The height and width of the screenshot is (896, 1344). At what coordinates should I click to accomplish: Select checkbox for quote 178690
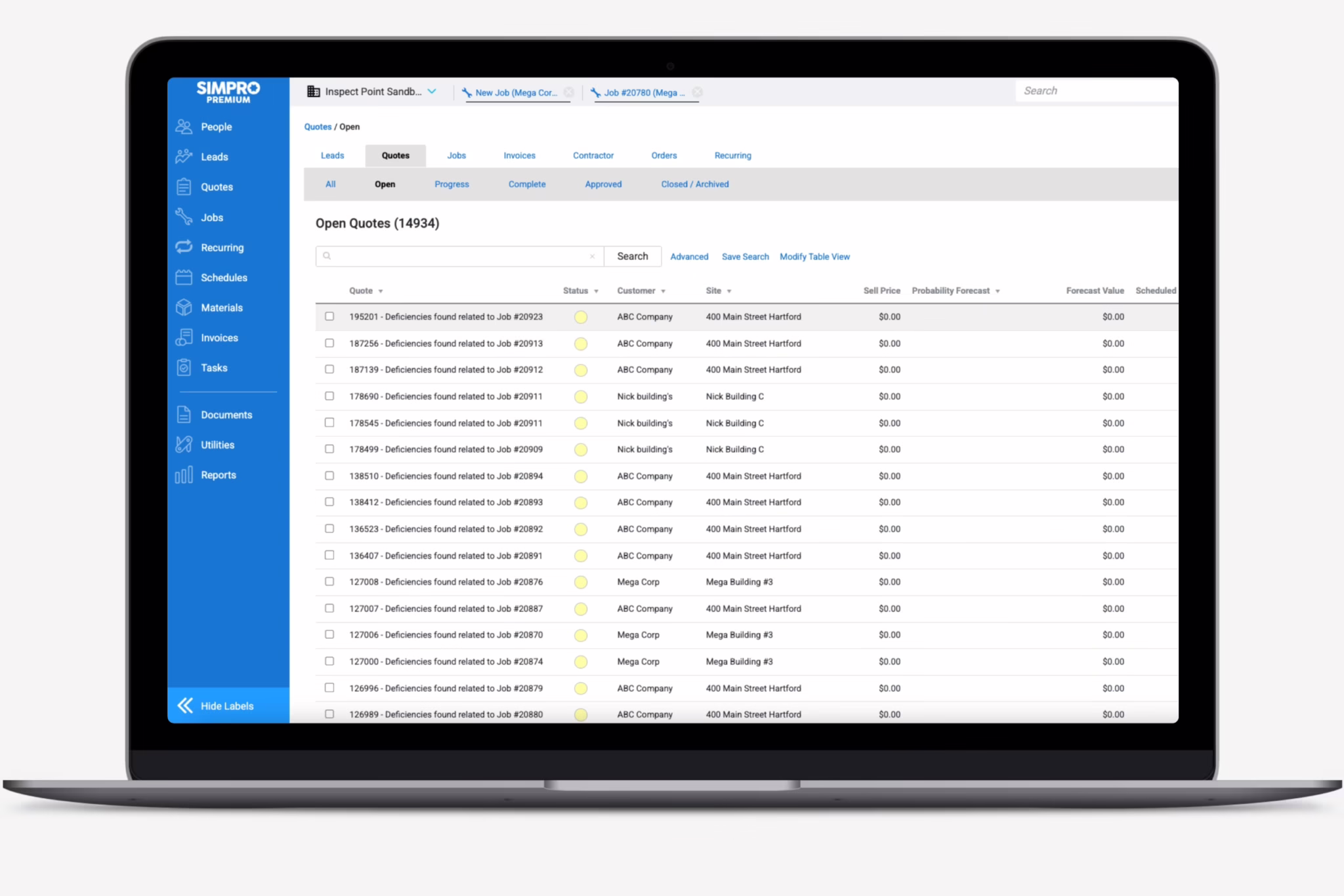(329, 396)
